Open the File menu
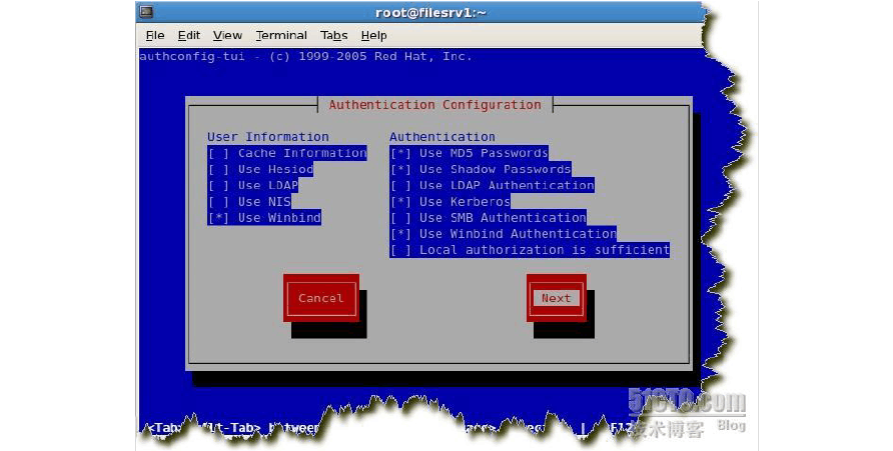This screenshot has width=893, height=451. (x=155, y=35)
